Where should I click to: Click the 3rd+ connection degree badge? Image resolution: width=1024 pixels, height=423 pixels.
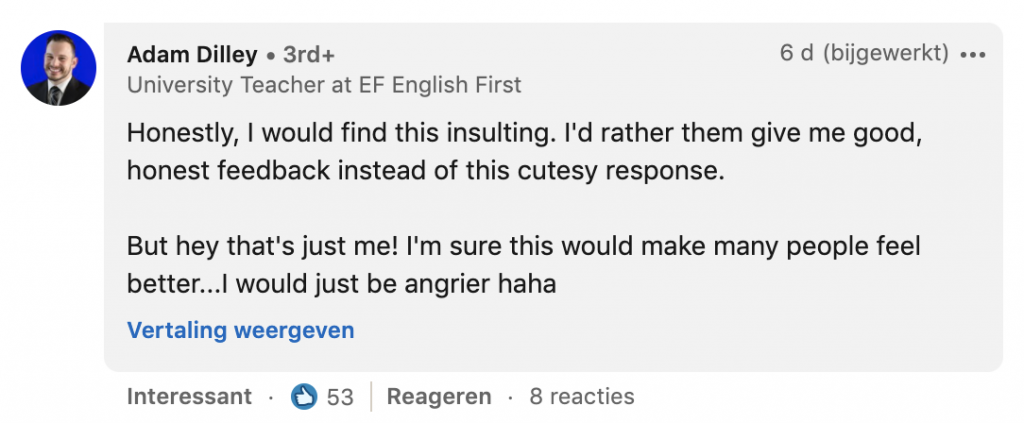pyautogui.click(x=308, y=54)
